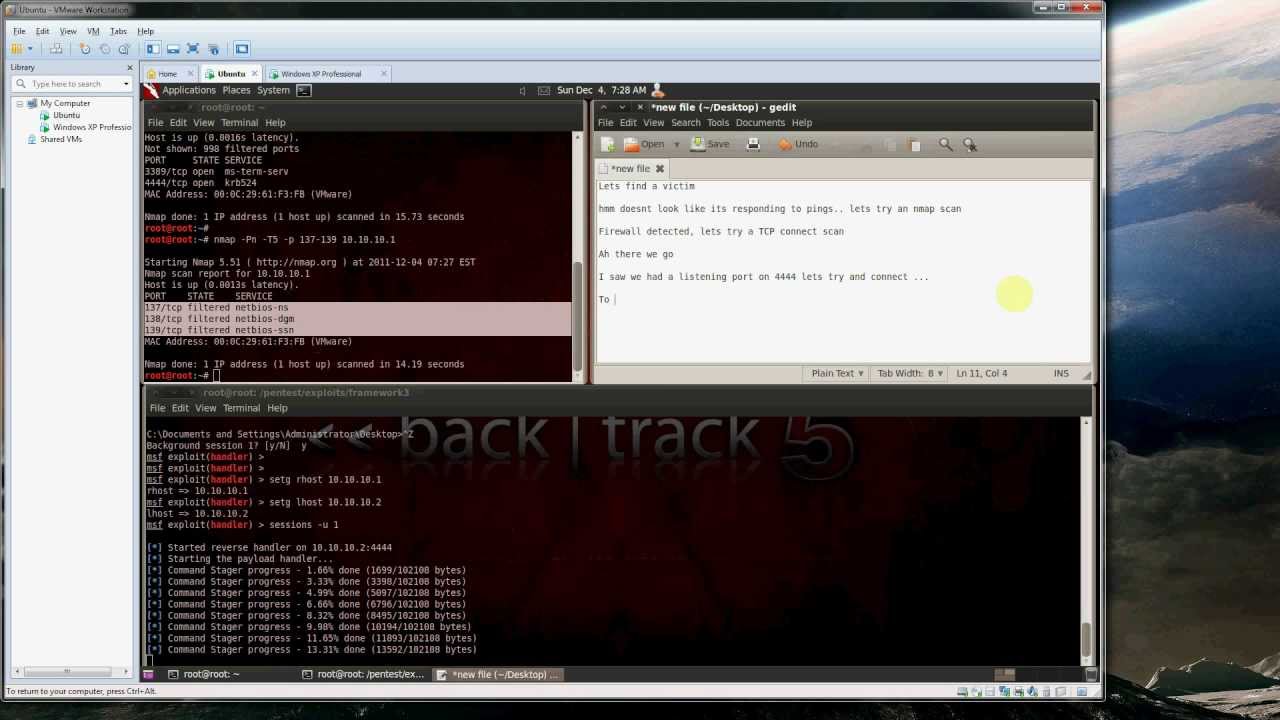This screenshot has width=1280, height=720.
Task: Open the System menu in GNOME panel
Action: click(x=273, y=90)
